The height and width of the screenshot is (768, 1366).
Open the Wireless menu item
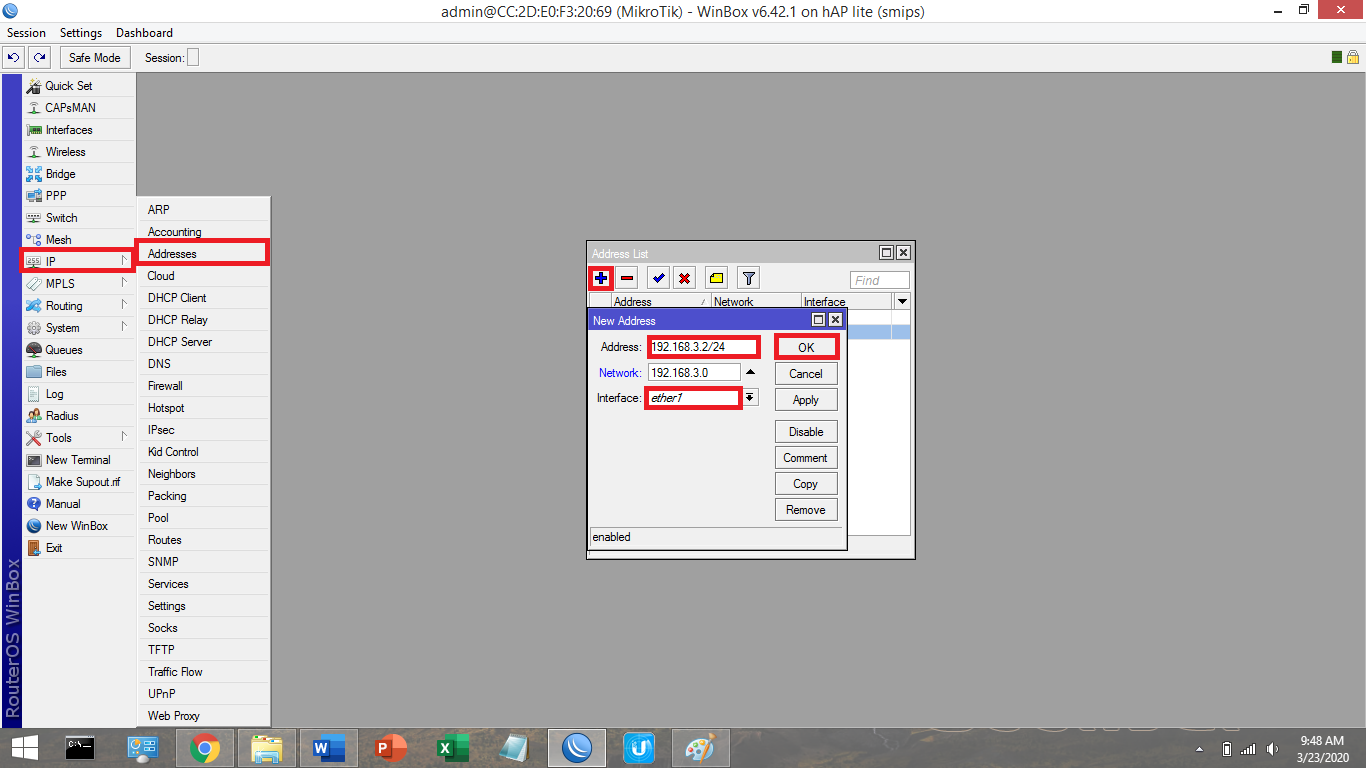point(78,152)
